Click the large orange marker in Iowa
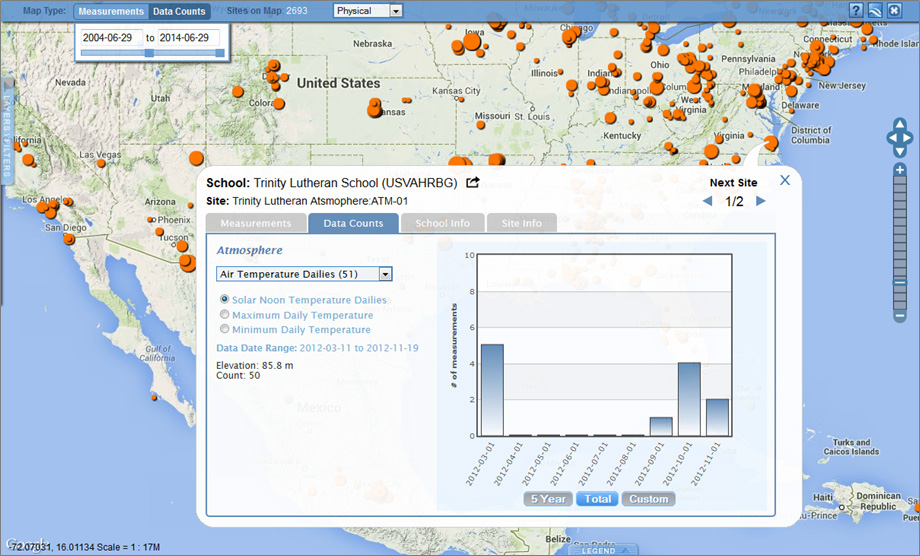 [472, 42]
